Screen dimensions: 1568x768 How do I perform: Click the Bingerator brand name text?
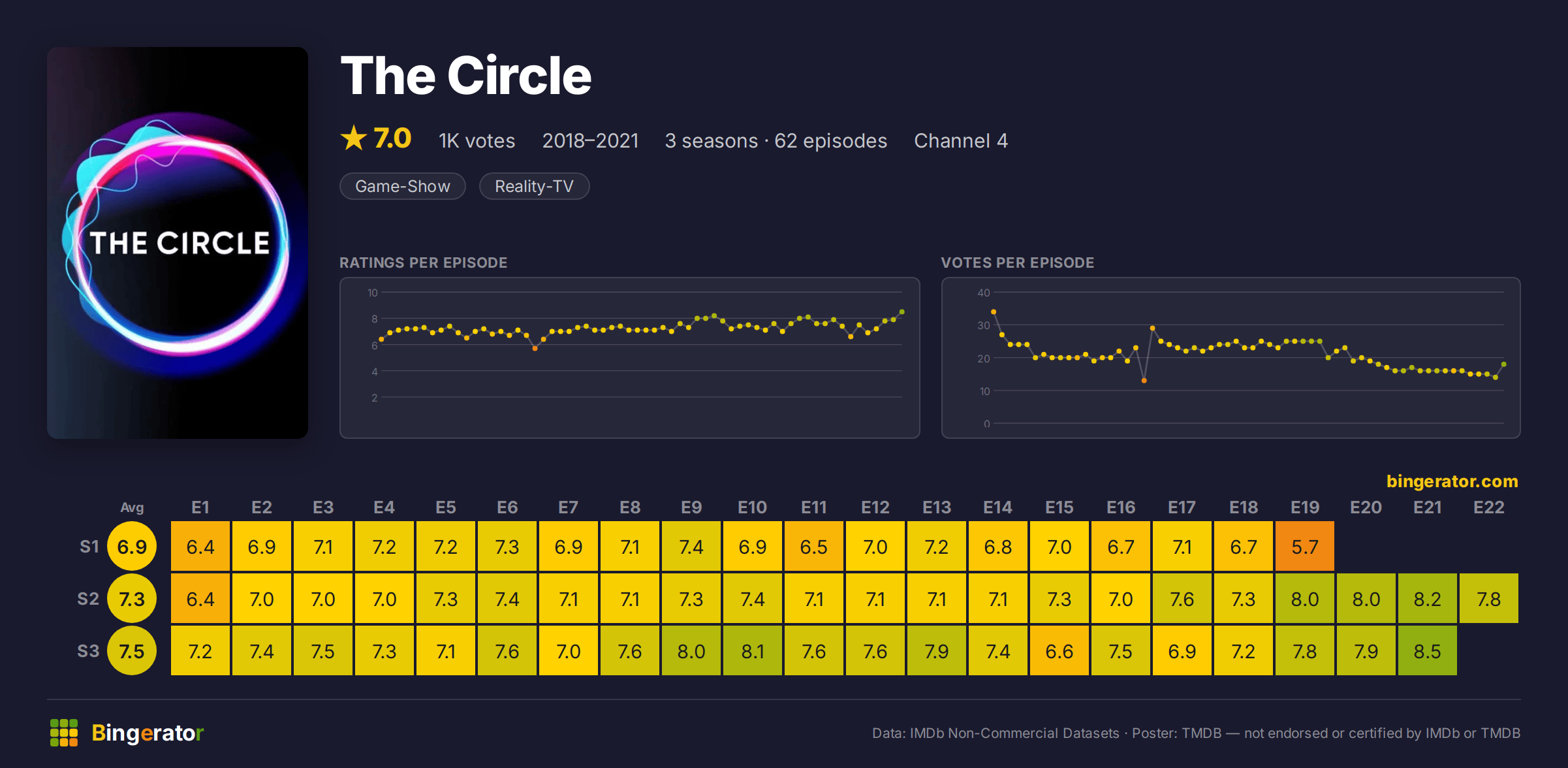[148, 733]
